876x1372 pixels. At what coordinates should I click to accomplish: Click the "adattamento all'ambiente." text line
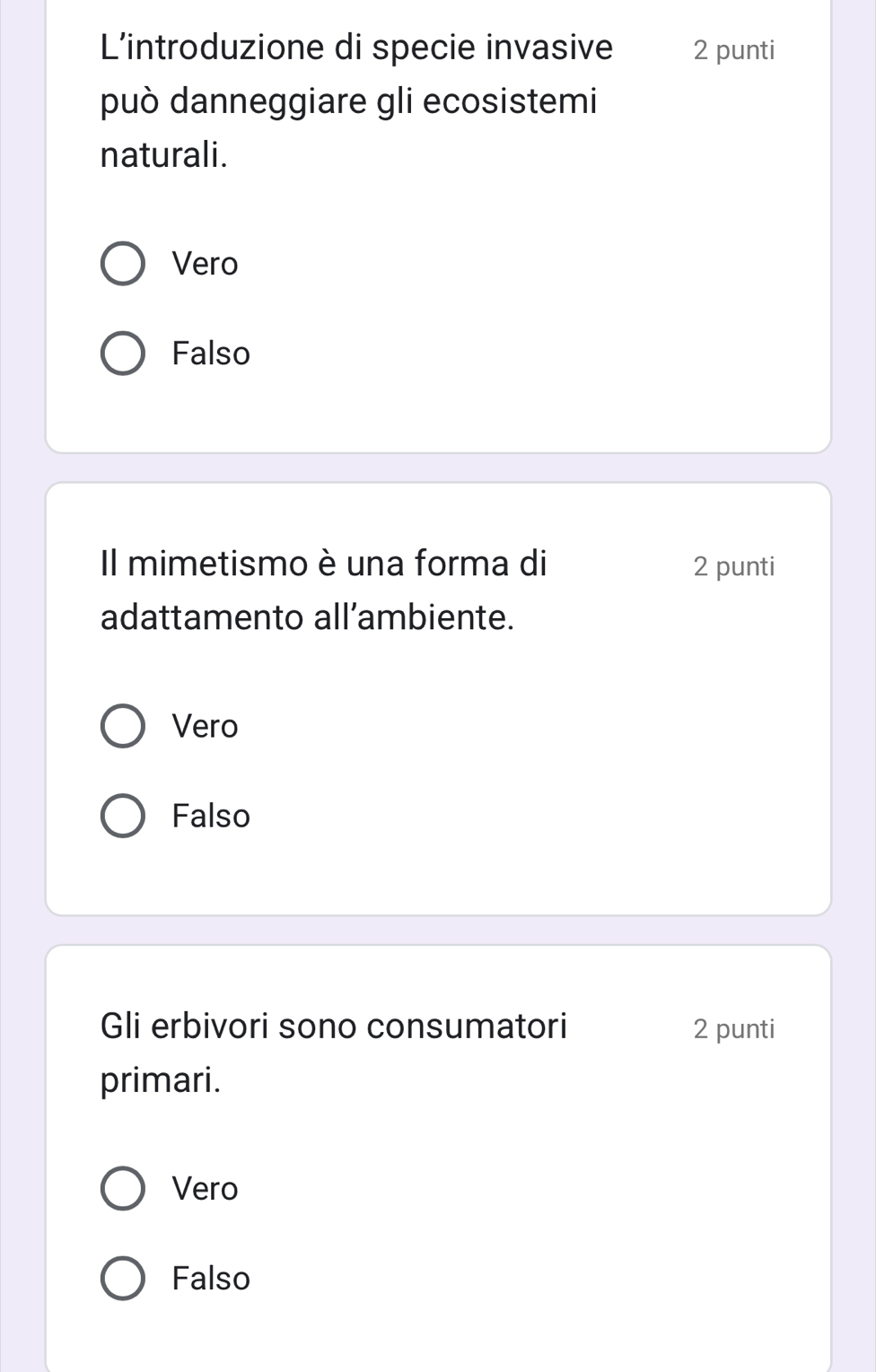click(307, 617)
